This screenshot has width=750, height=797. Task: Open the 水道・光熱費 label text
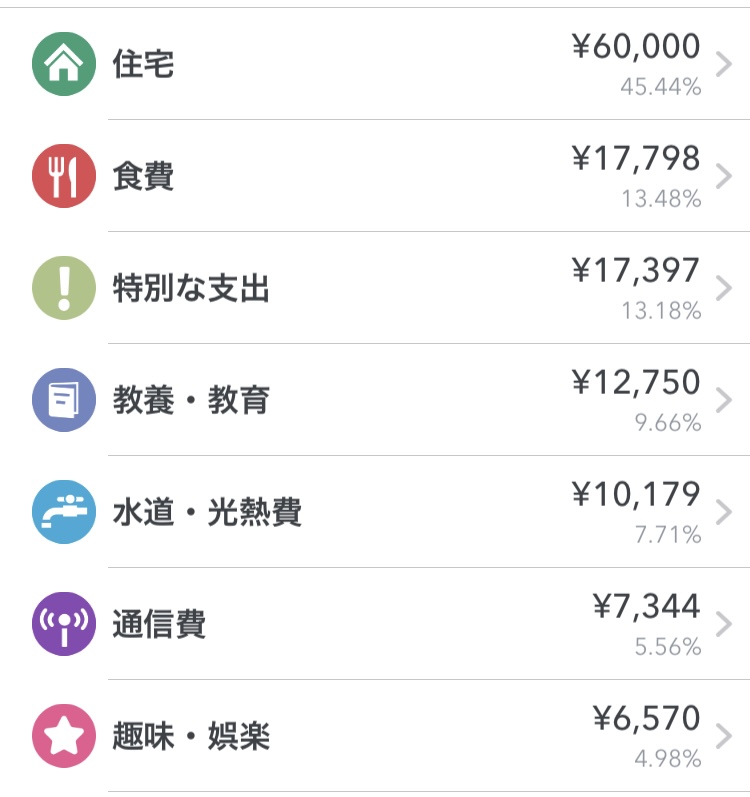tap(207, 513)
